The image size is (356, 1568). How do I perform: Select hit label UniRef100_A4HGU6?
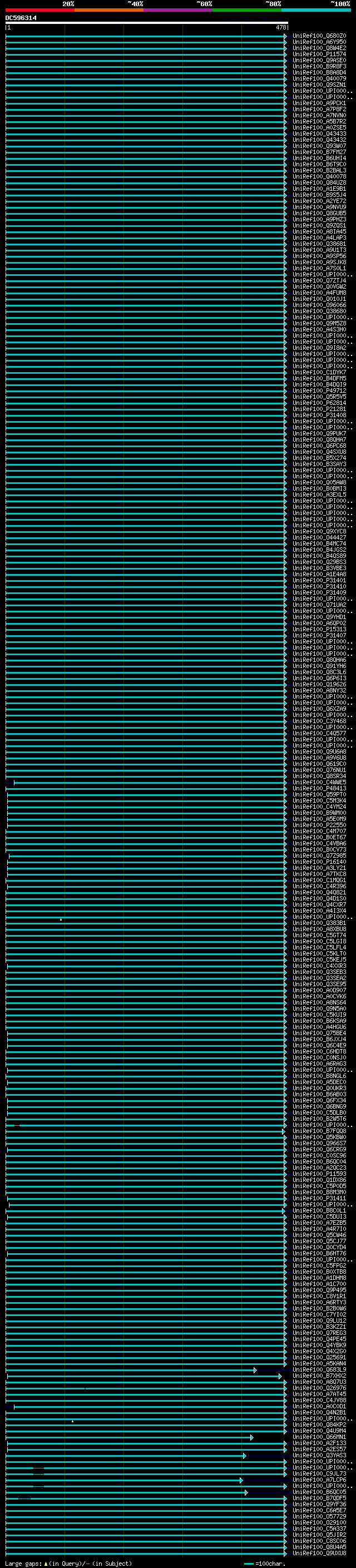click(319, 1027)
